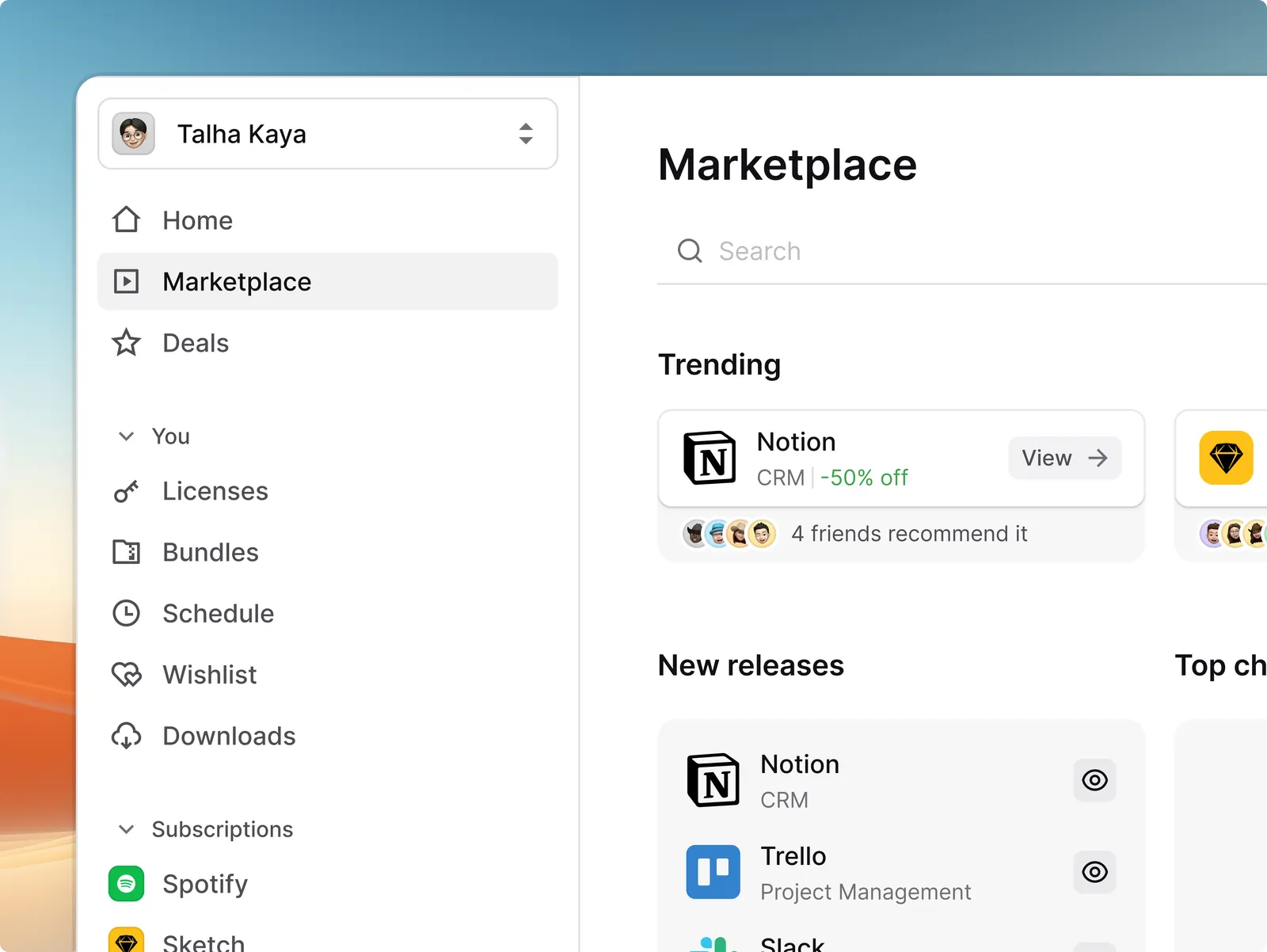Toggle the eye icon next to Trello
Image resolution: width=1267 pixels, height=952 pixels.
click(1094, 872)
